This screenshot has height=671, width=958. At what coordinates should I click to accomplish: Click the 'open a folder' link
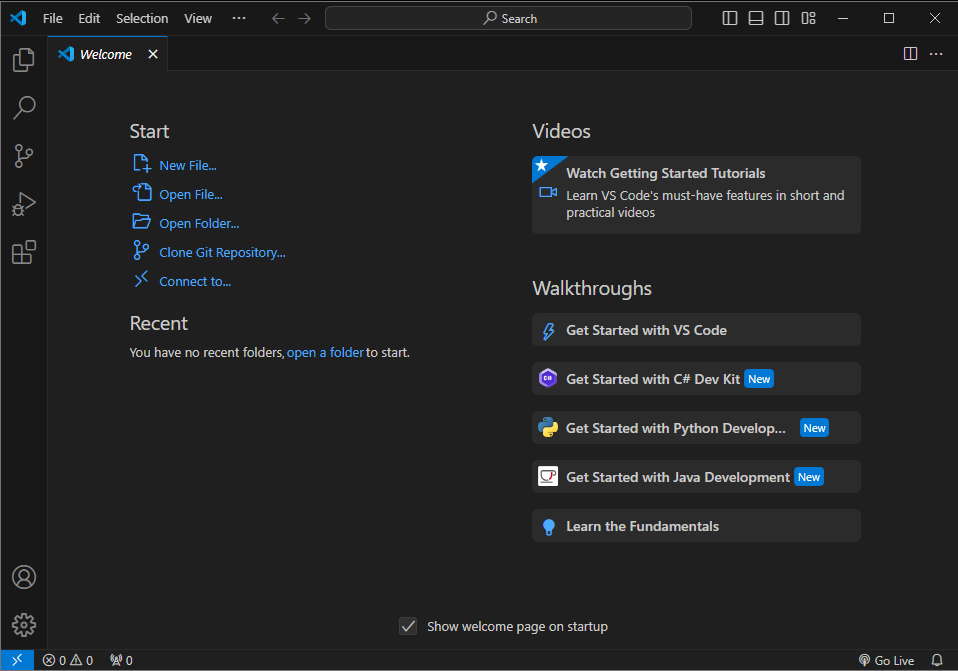[x=325, y=352]
